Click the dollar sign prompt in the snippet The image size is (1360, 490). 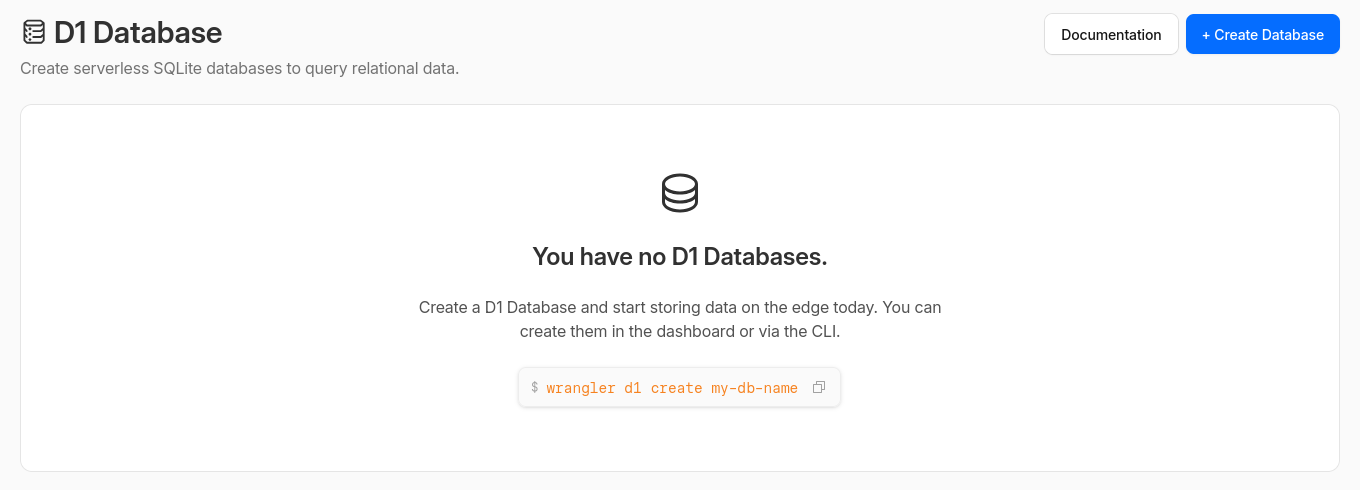point(535,388)
